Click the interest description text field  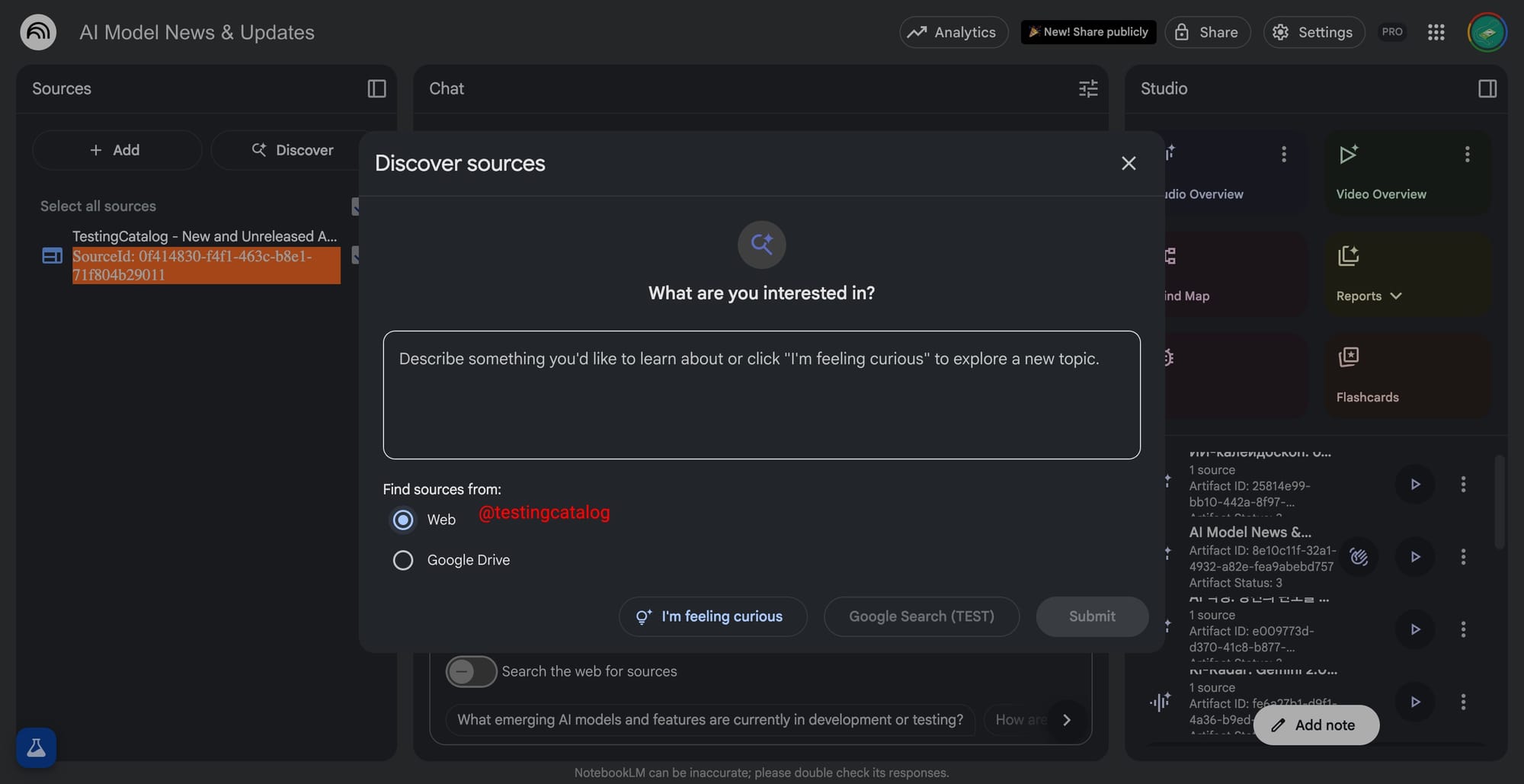tap(761, 395)
